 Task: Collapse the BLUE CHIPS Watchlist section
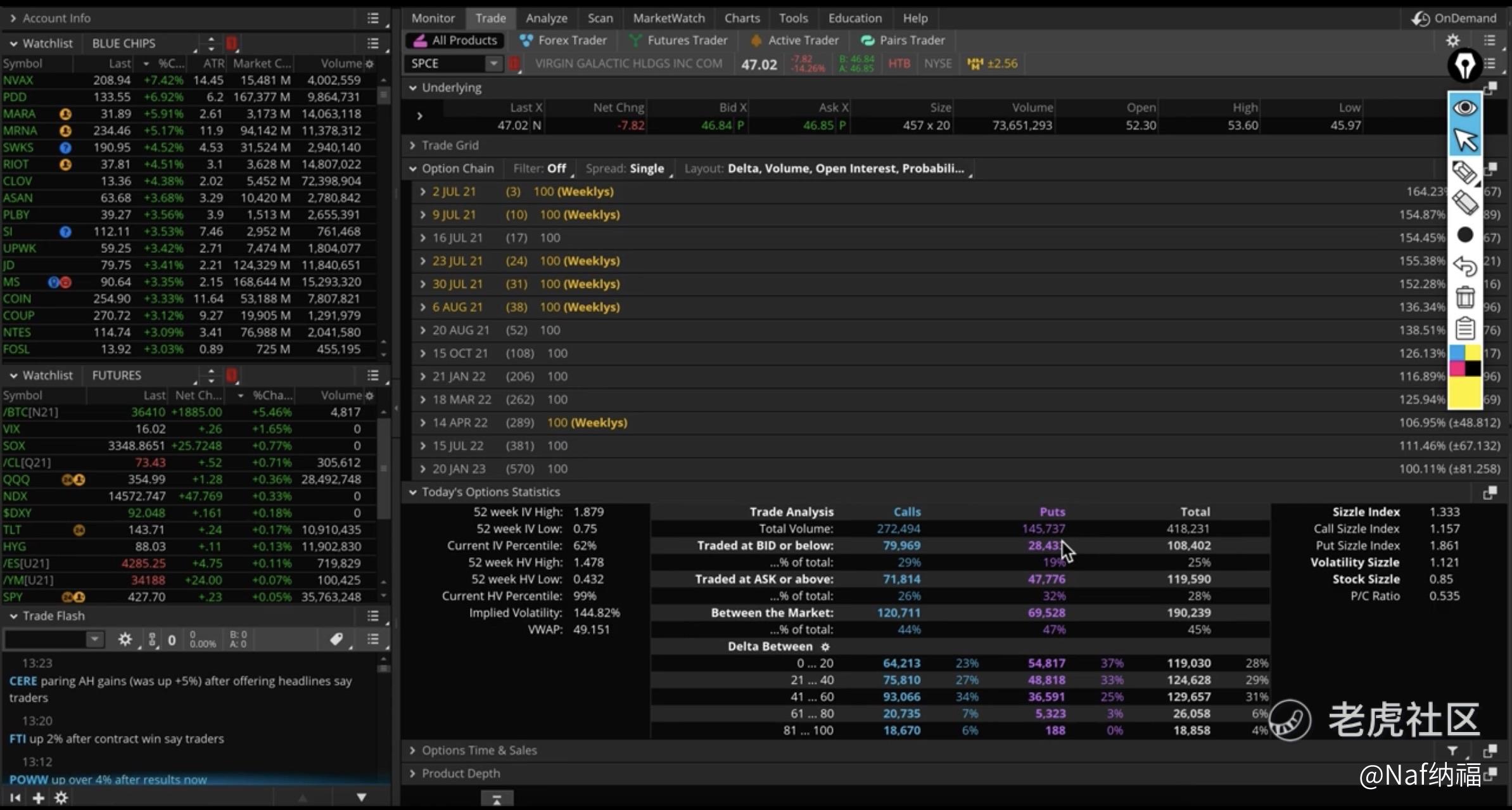pyautogui.click(x=13, y=43)
